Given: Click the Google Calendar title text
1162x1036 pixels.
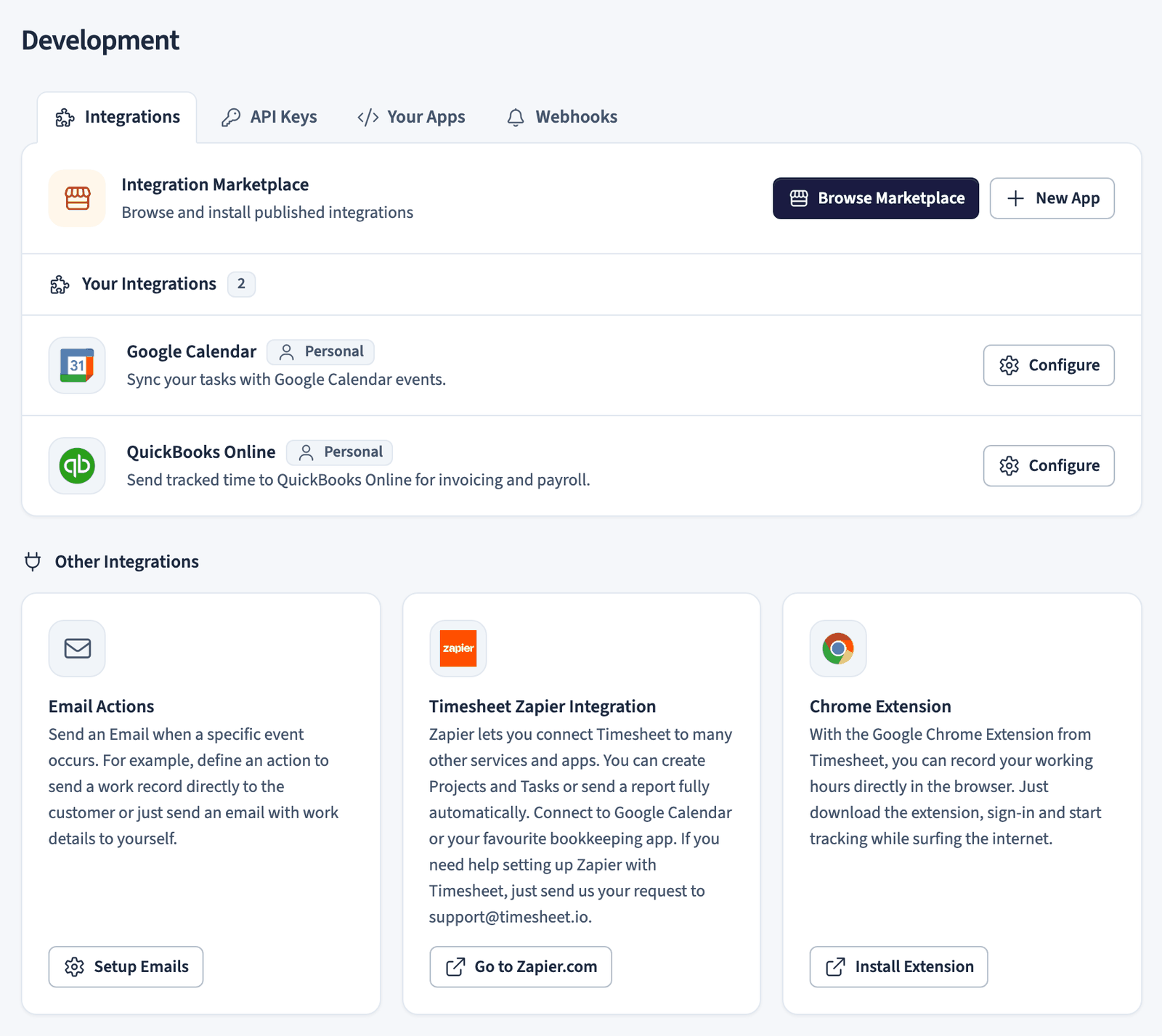Looking at the screenshot, I should coord(192,352).
